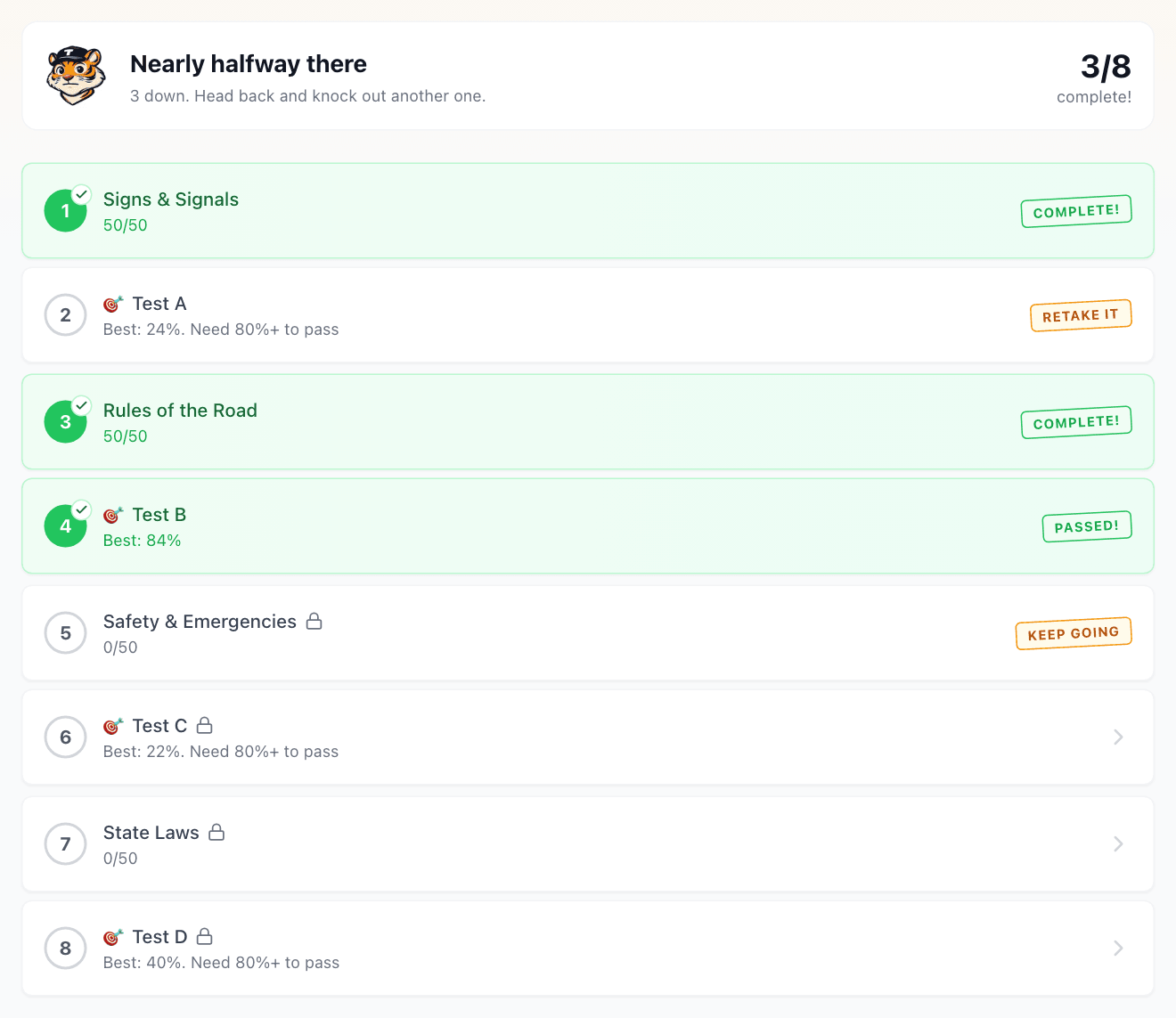Click the target icon beside Test B

(113, 516)
